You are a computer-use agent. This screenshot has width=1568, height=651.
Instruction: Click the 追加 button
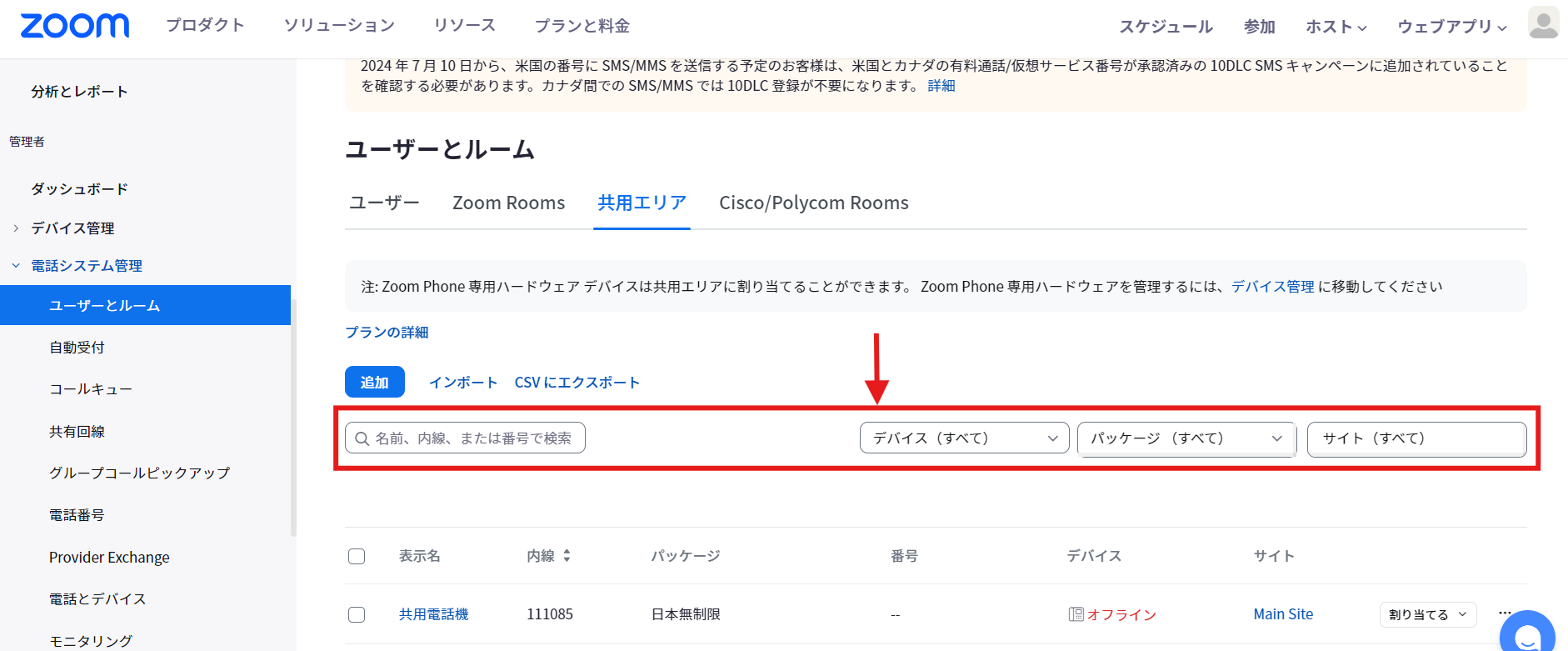coord(375,382)
